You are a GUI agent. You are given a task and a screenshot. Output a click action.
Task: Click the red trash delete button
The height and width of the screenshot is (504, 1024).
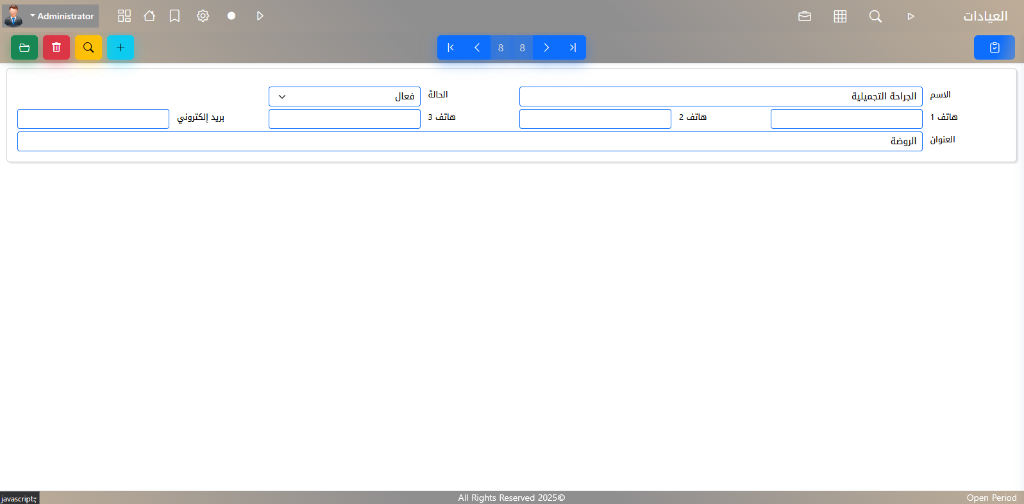pyautogui.click(x=56, y=47)
